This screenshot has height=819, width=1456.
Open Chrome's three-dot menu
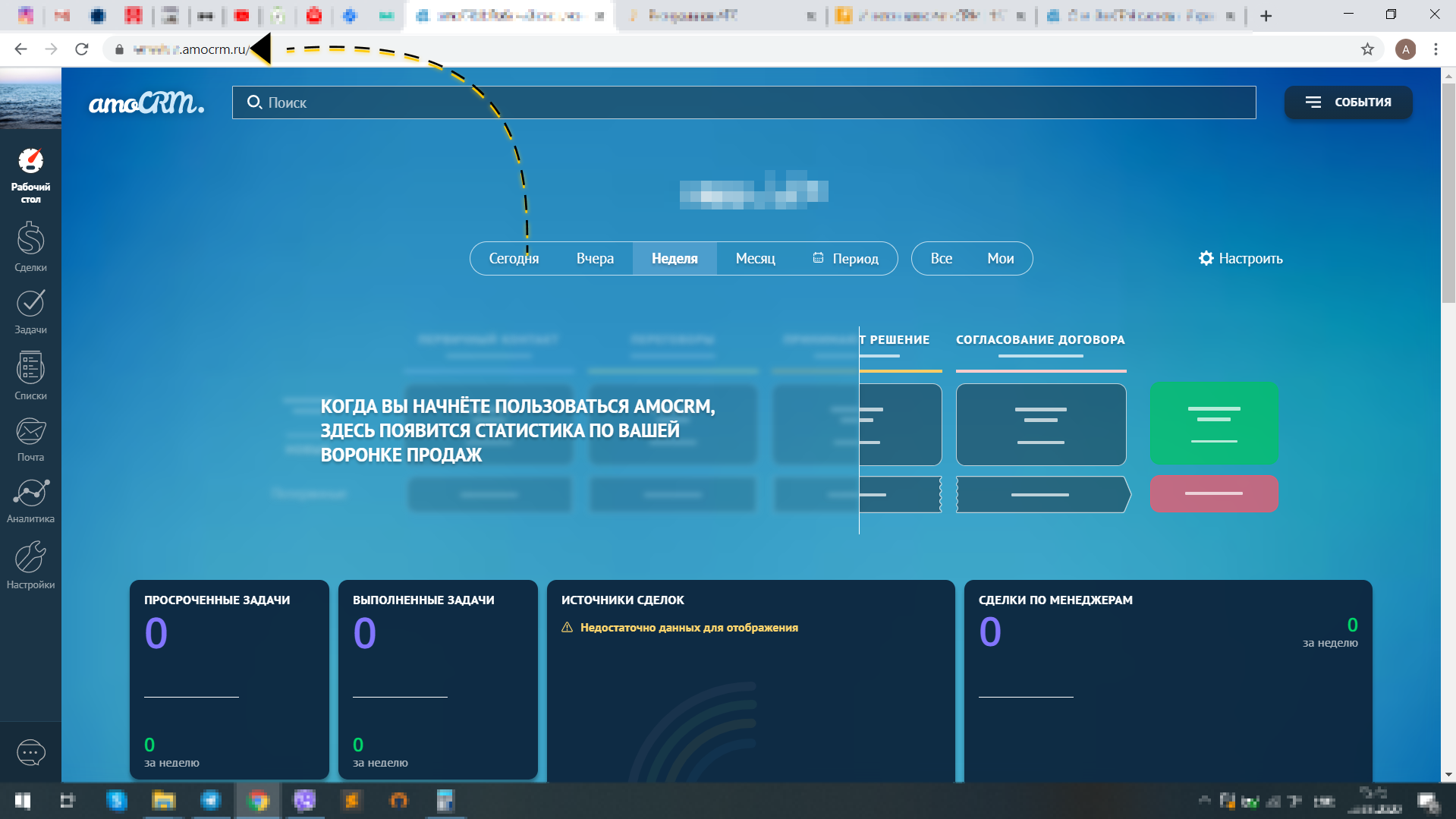(1436, 49)
